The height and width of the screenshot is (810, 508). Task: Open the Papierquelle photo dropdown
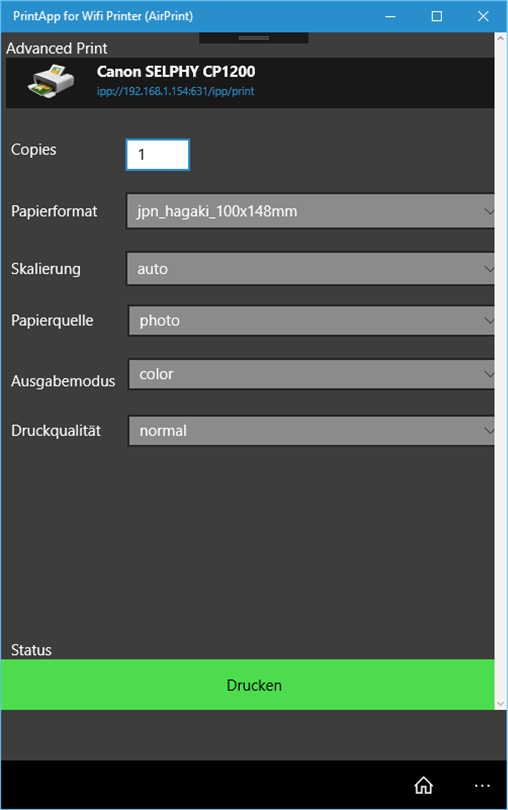311,320
